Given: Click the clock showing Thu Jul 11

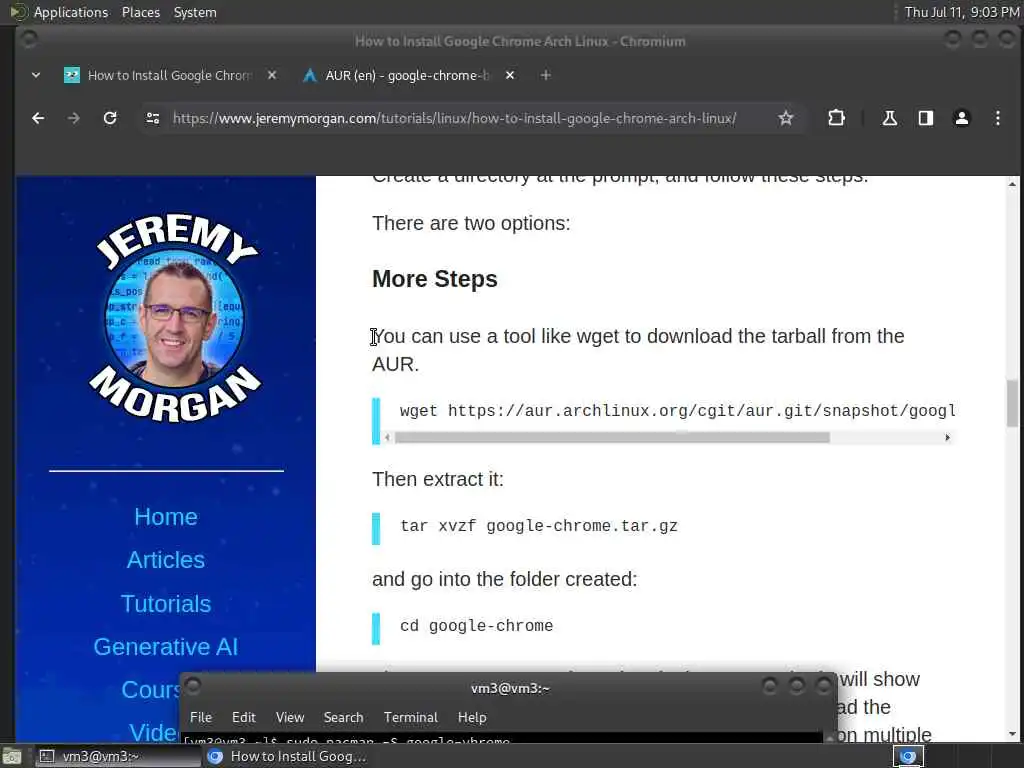Looking at the screenshot, I should click(x=961, y=12).
